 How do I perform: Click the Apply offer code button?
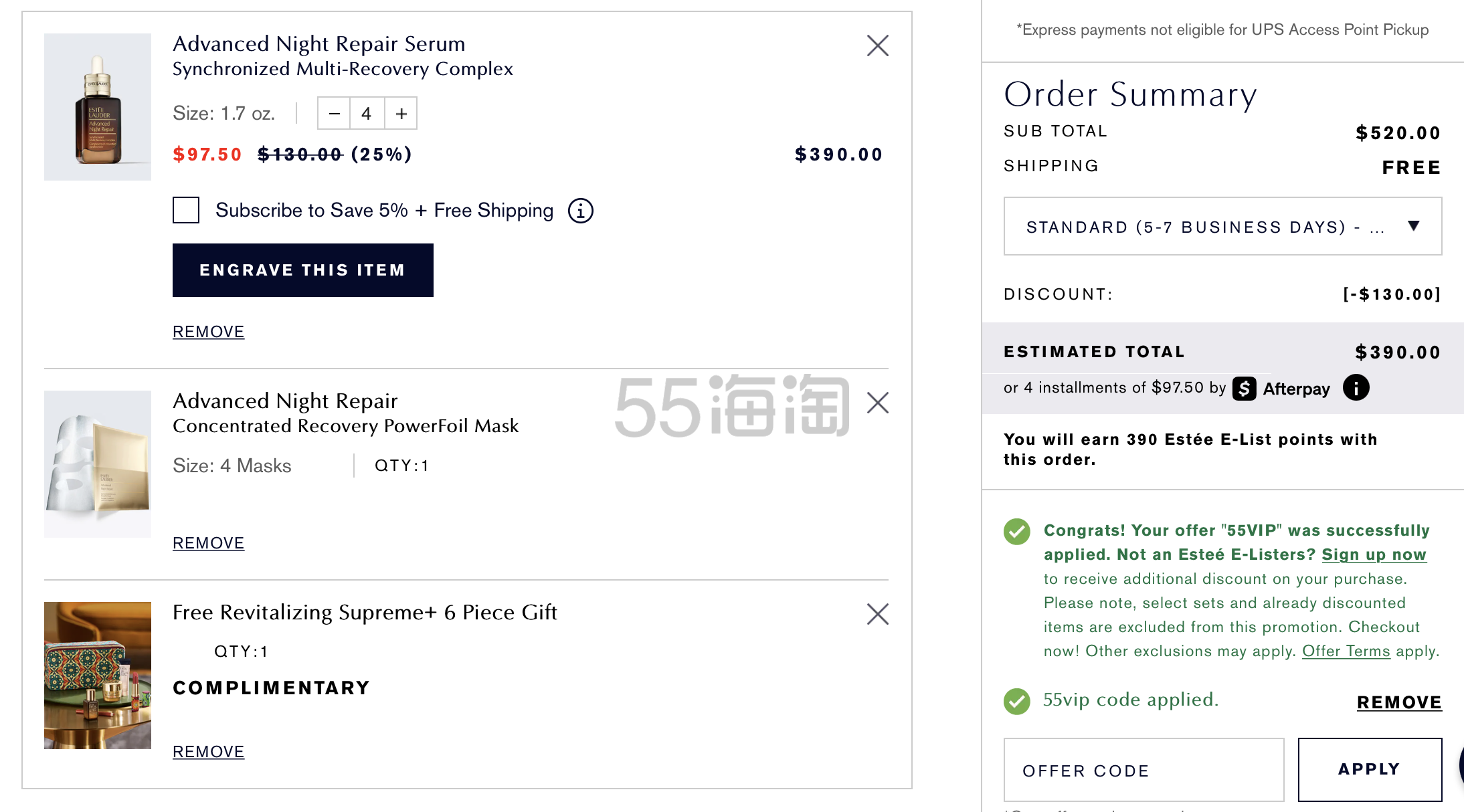1369,769
